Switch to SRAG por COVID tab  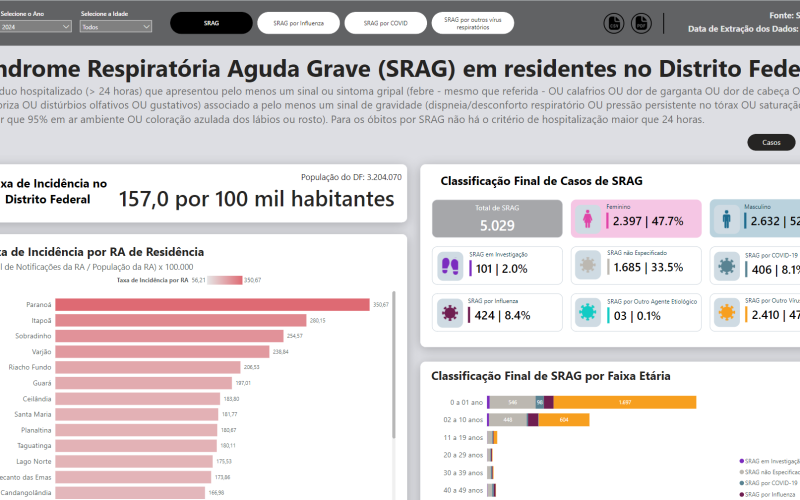pos(386,23)
